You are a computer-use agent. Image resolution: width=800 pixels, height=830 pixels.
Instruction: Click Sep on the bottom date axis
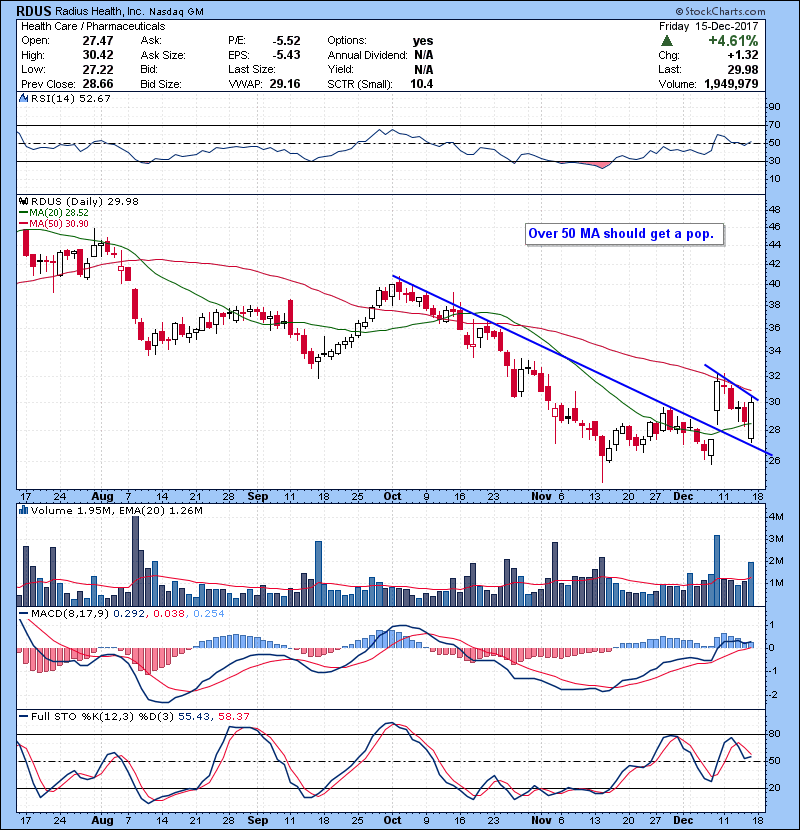click(258, 820)
